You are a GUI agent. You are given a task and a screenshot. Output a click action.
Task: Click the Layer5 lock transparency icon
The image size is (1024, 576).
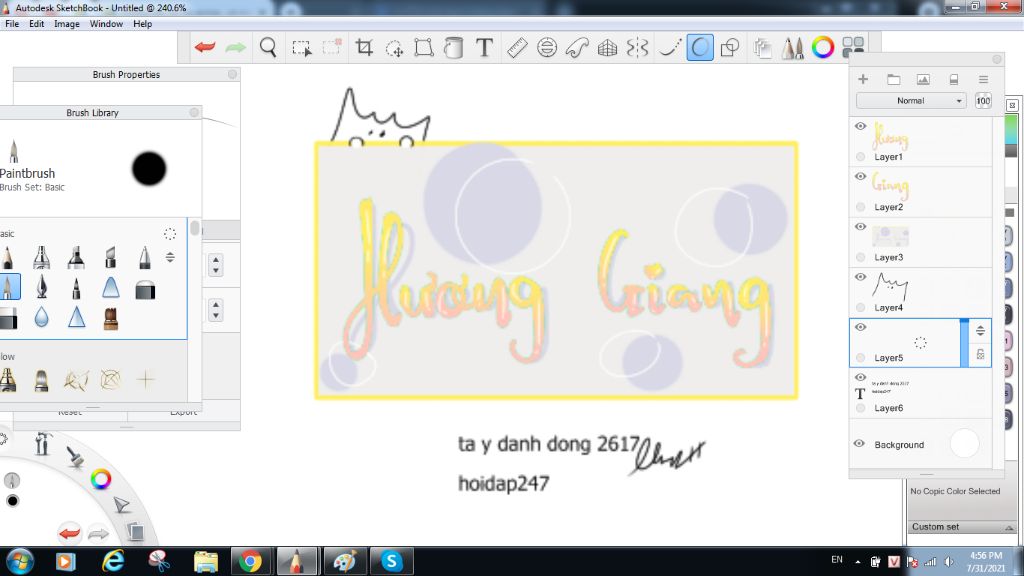tap(980, 354)
